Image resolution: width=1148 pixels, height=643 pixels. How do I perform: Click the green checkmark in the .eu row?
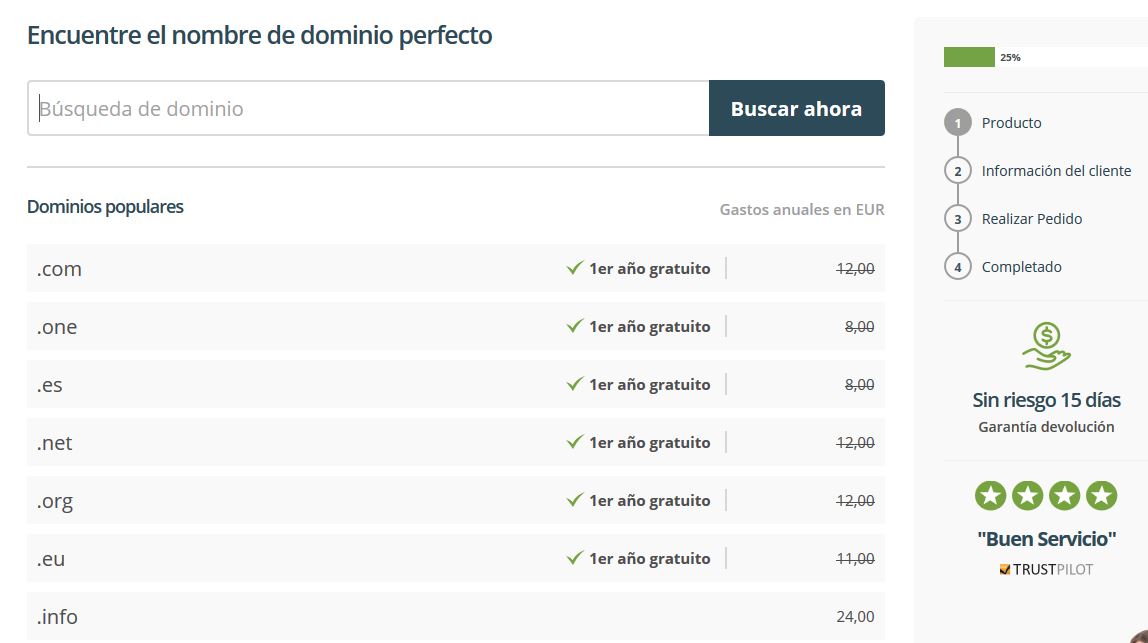point(575,558)
